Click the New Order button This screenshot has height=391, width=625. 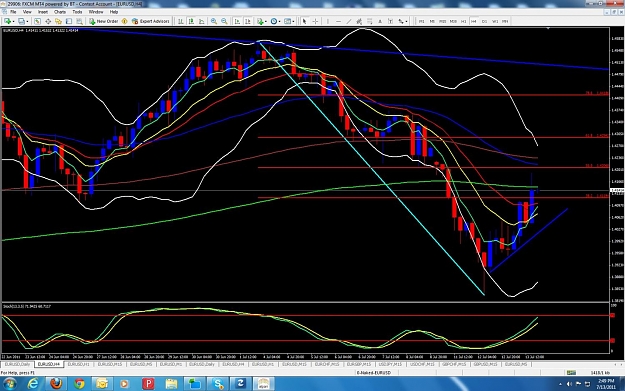pyautogui.click(x=104, y=21)
